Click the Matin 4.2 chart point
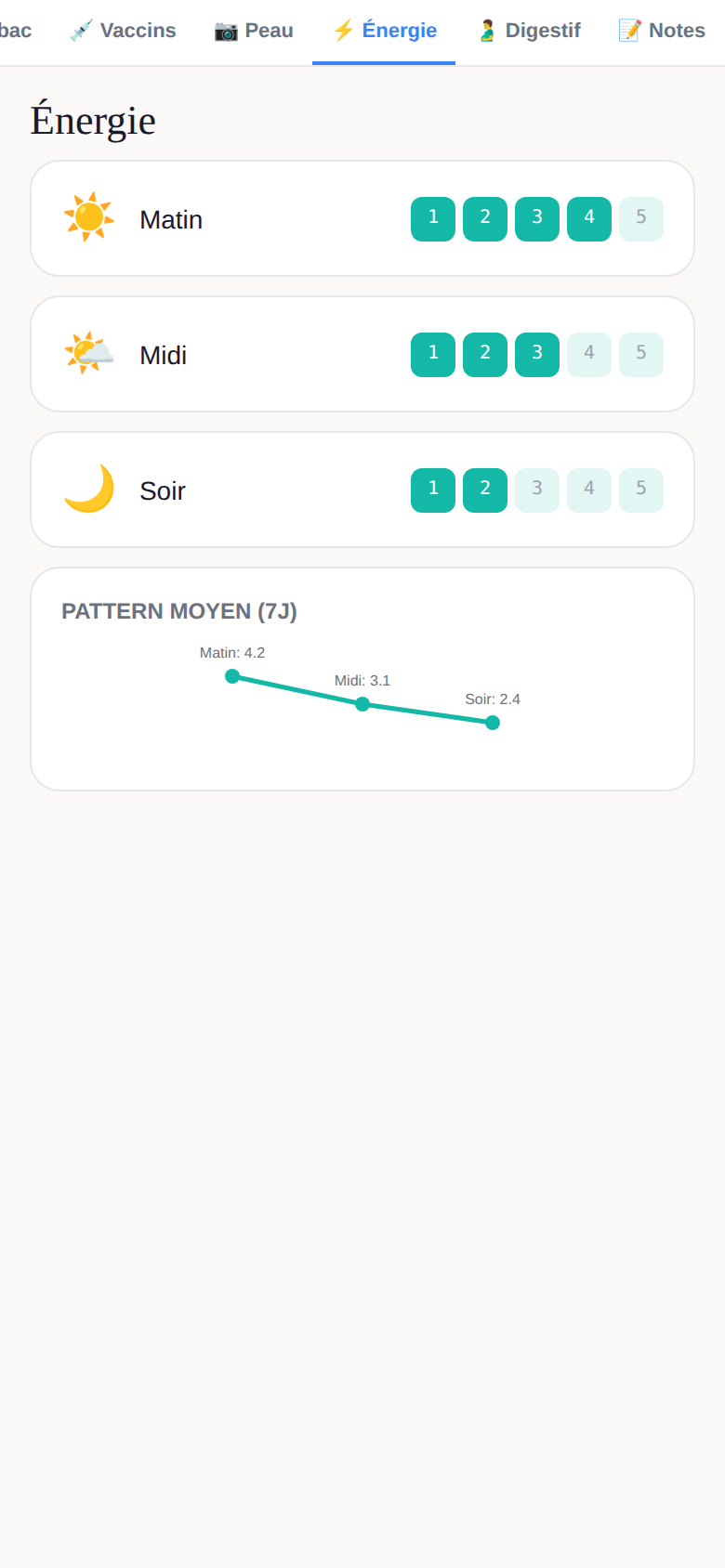This screenshot has width=725, height=1568. pos(232,676)
